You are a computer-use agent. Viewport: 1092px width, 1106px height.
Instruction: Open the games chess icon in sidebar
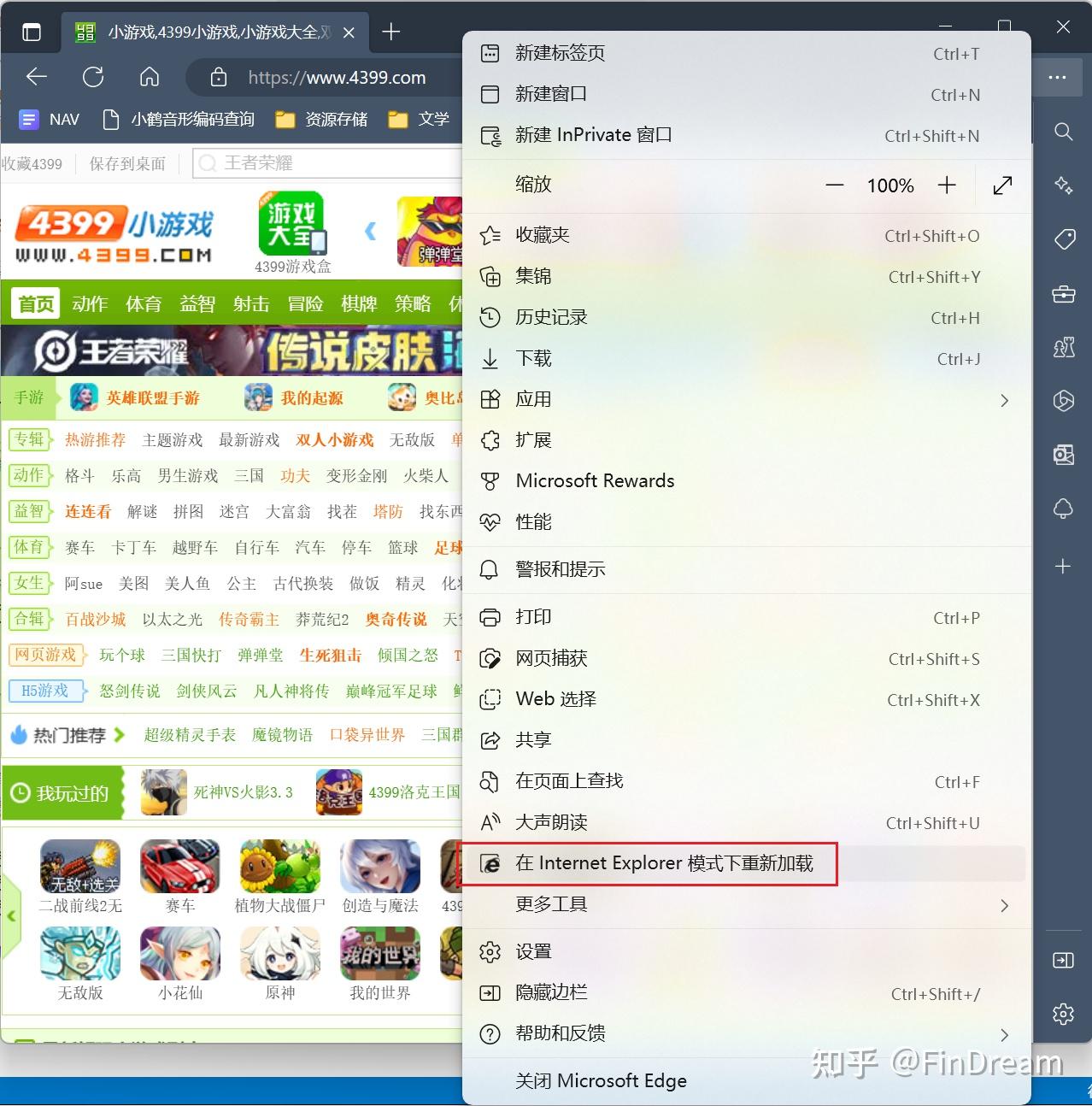point(1064,347)
